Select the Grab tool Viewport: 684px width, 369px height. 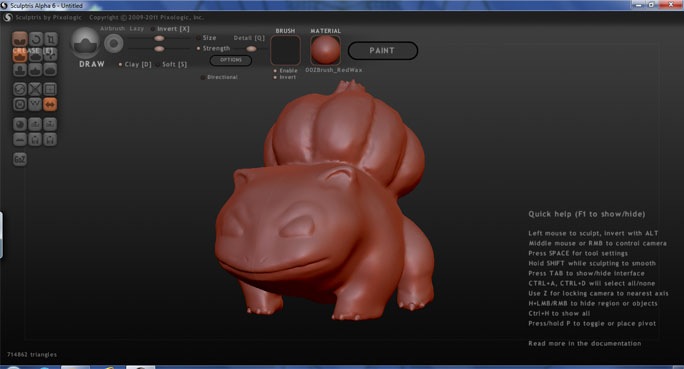click(50, 55)
